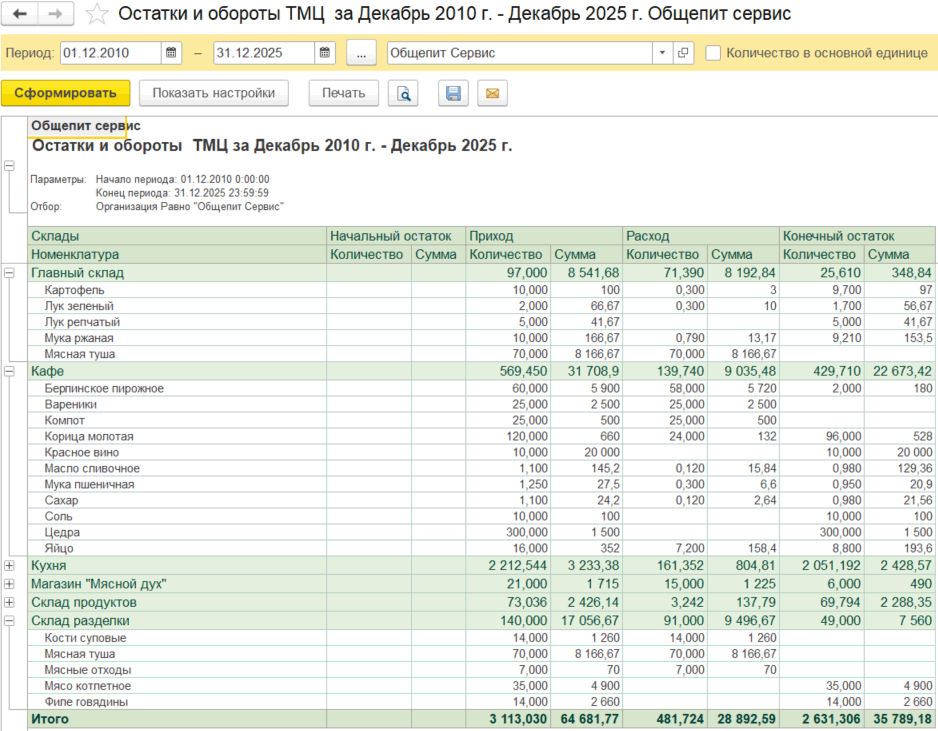Click the 'Сформировать' button
Viewport: 938px width, 731px height.
click(66, 94)
